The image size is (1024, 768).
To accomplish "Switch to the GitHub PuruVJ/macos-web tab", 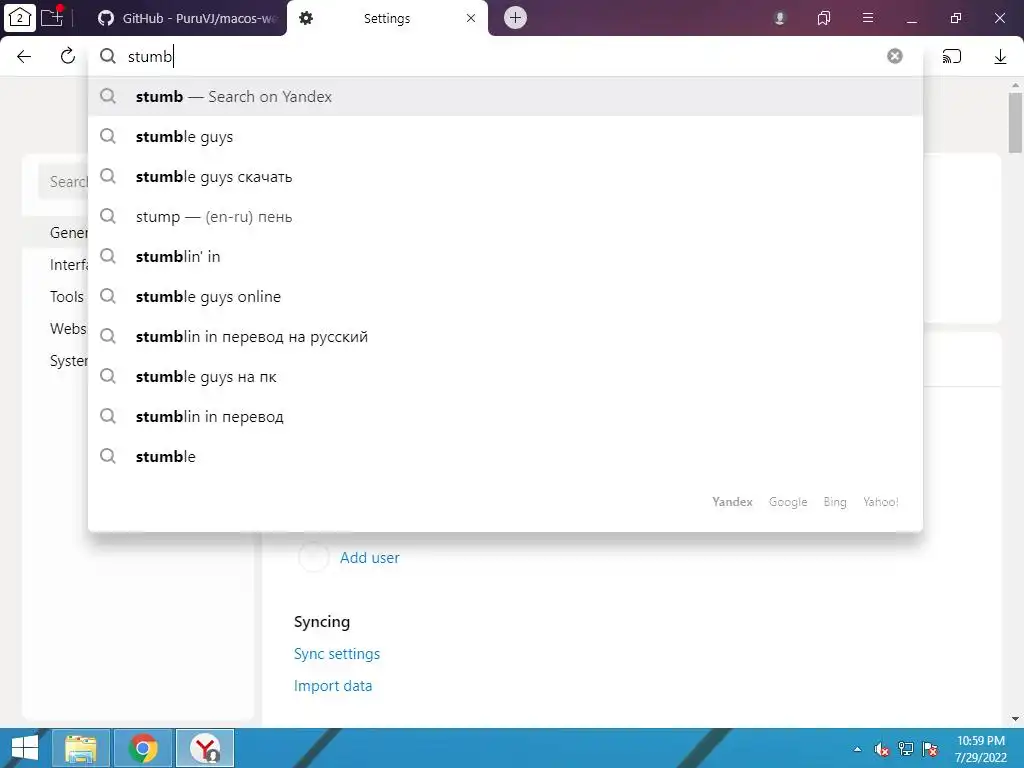I will tap(188, 18).
